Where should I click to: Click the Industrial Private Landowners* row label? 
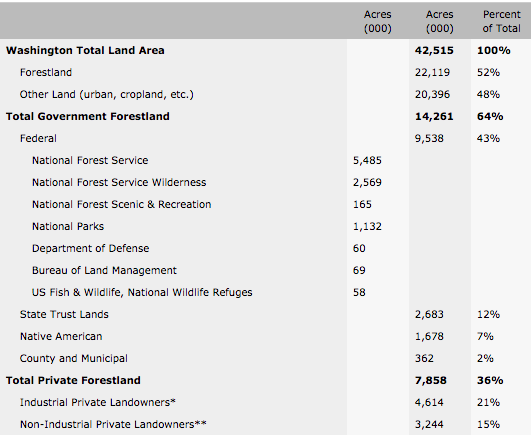(98, 402)
